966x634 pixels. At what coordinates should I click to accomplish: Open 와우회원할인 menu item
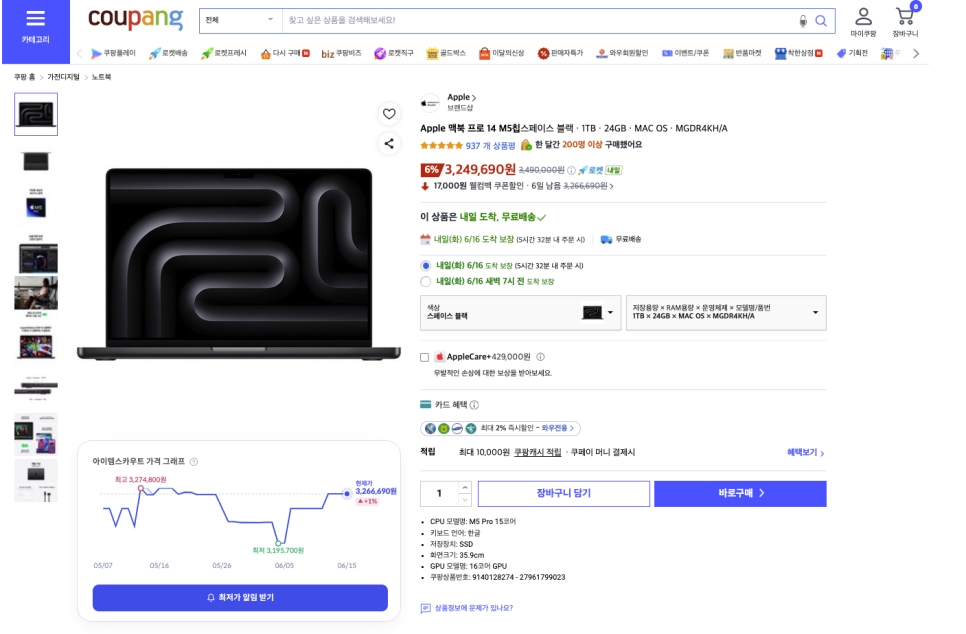click(x=622, y=54)
